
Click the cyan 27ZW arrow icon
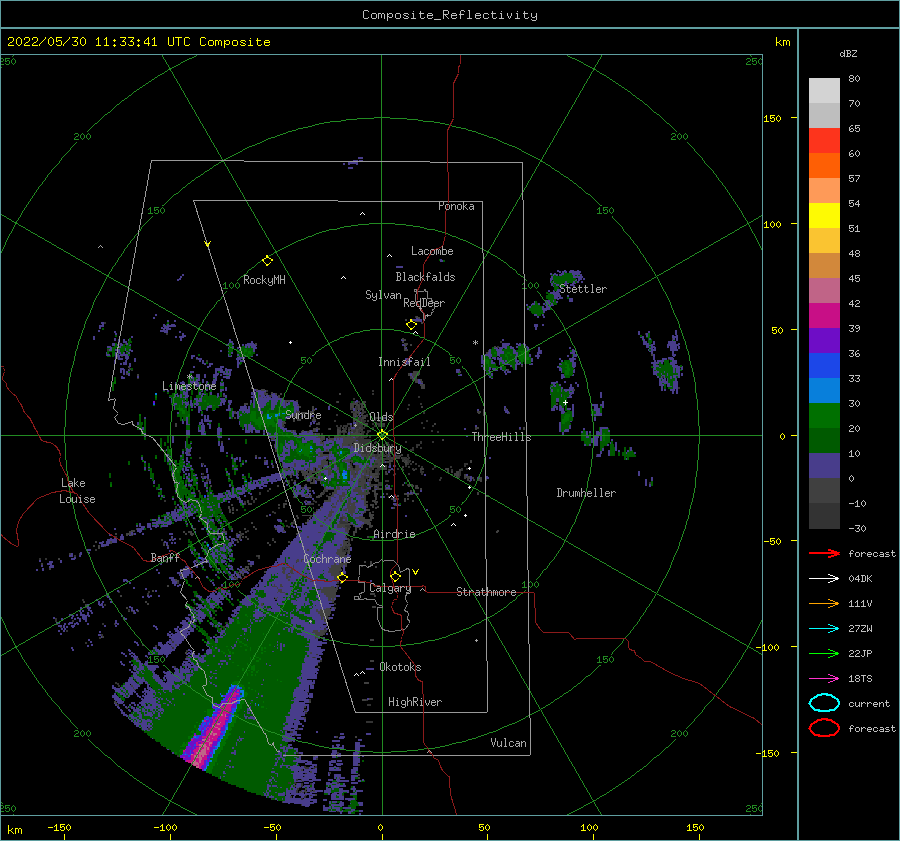[x=824, y=629]
